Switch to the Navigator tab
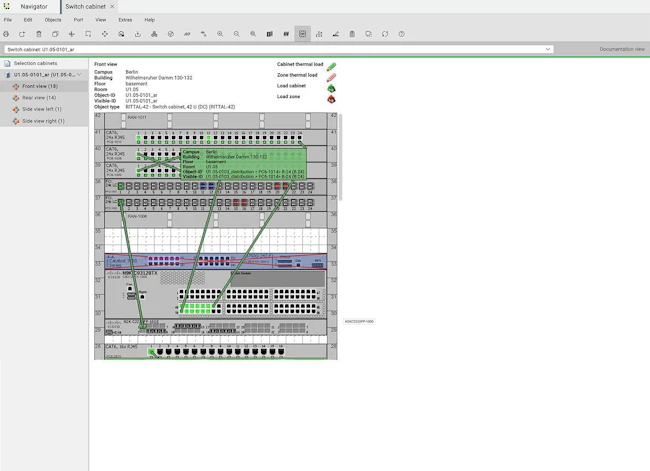This screenshot has height=471, width=650. coord(34,7)
